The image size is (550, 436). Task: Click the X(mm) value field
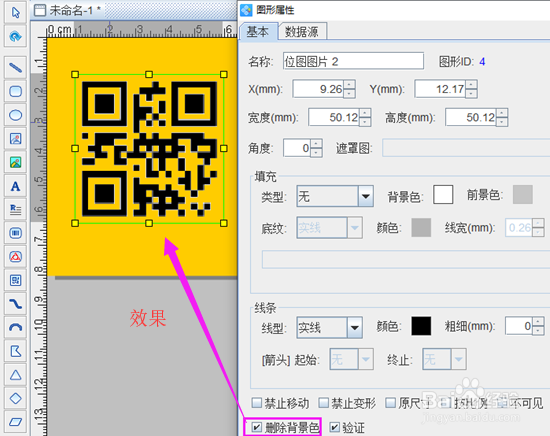click(x=318, y=89)
